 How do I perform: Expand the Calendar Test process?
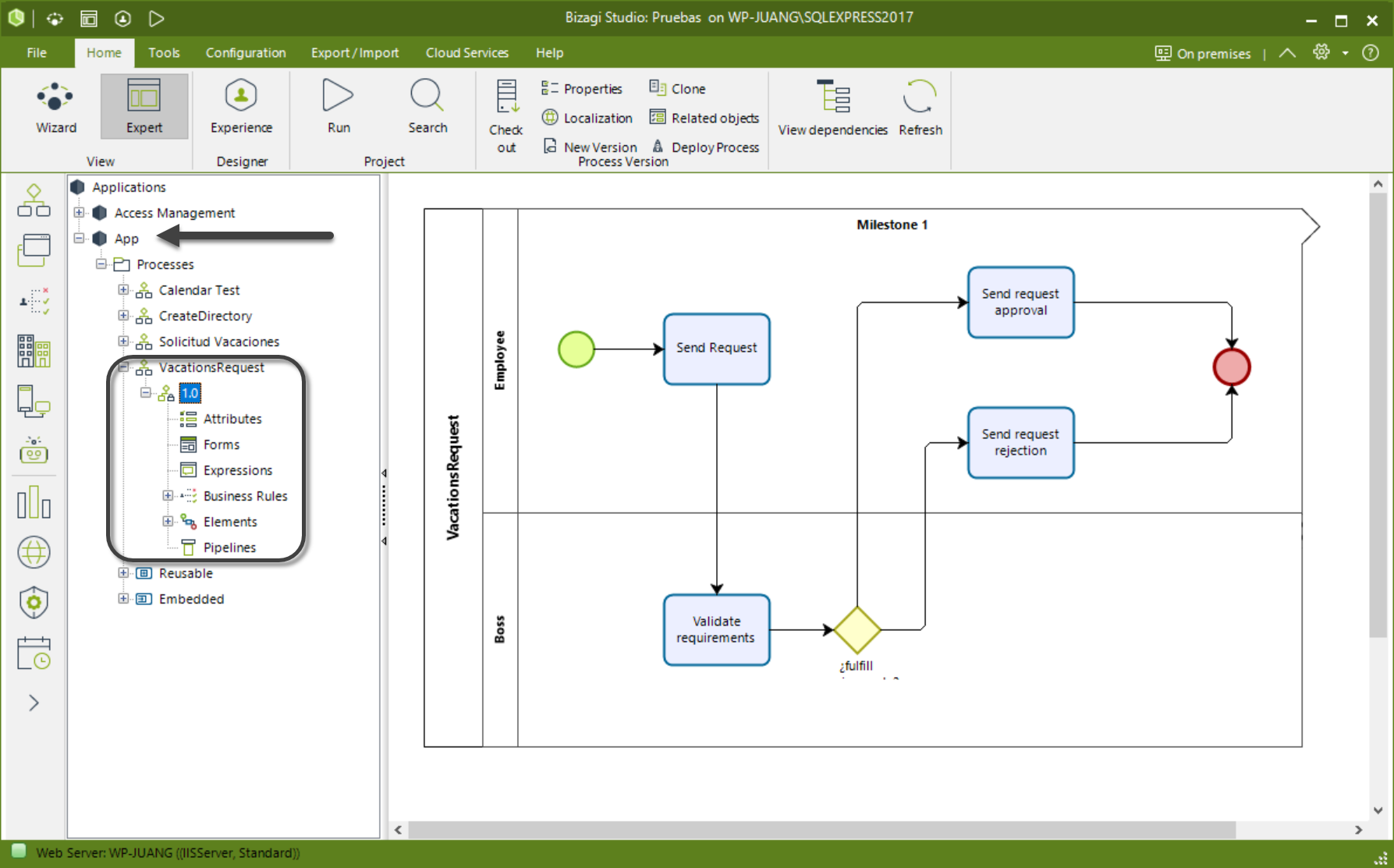(x=123, y=289)
